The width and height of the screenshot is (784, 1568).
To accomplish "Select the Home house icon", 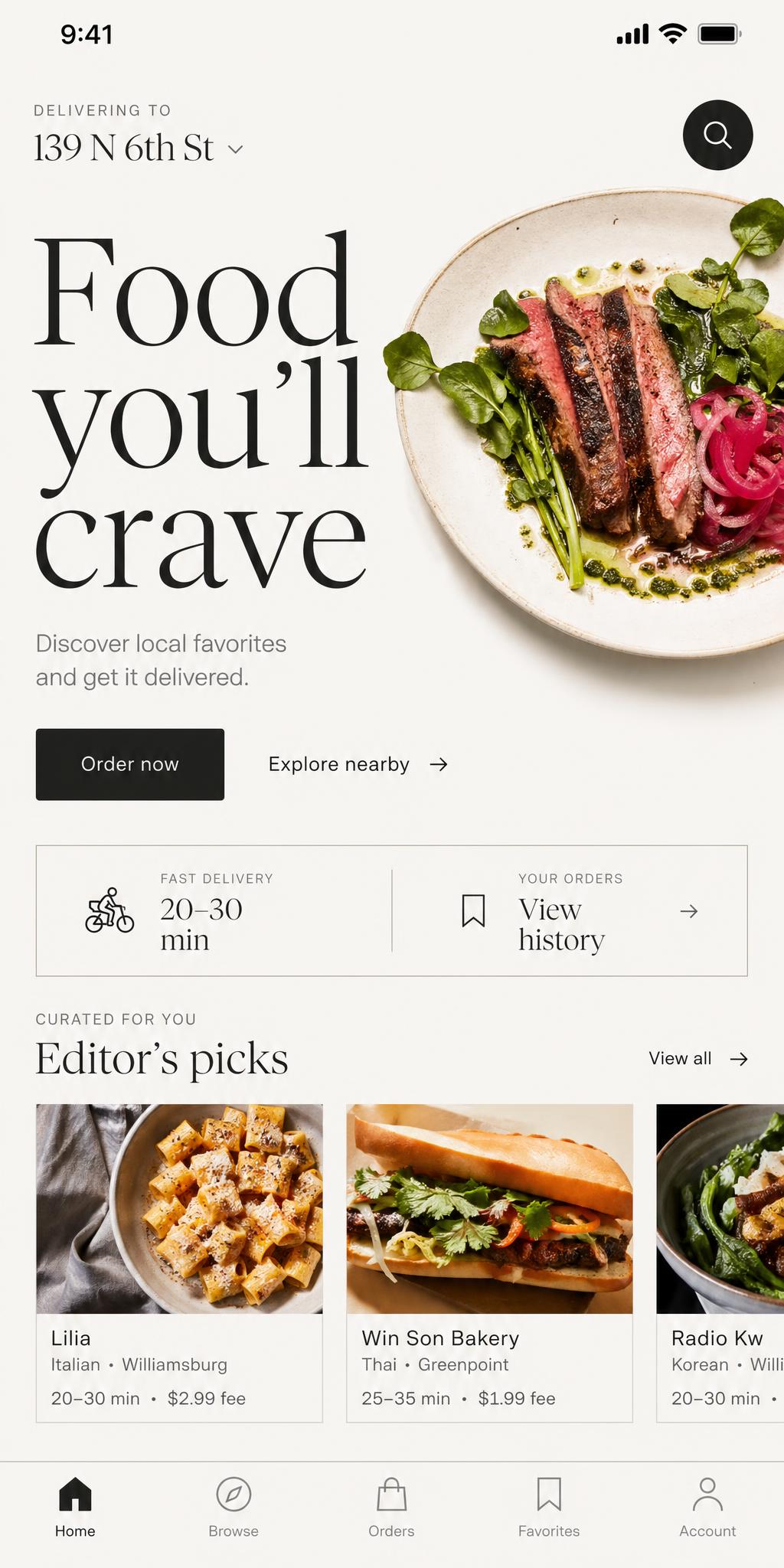I will pos(75,1494).
